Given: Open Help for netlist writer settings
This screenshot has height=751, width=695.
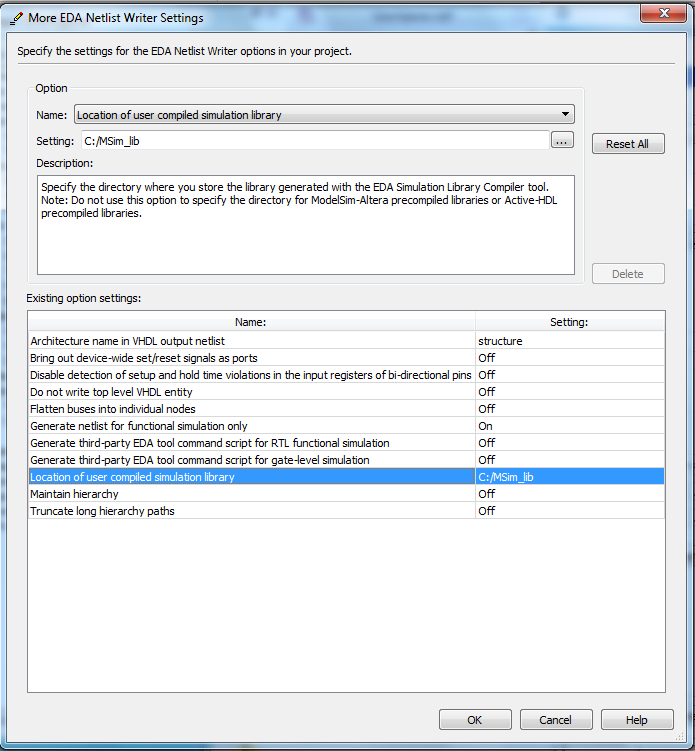Looking at the screenshot, I should (x=637, y=720).
